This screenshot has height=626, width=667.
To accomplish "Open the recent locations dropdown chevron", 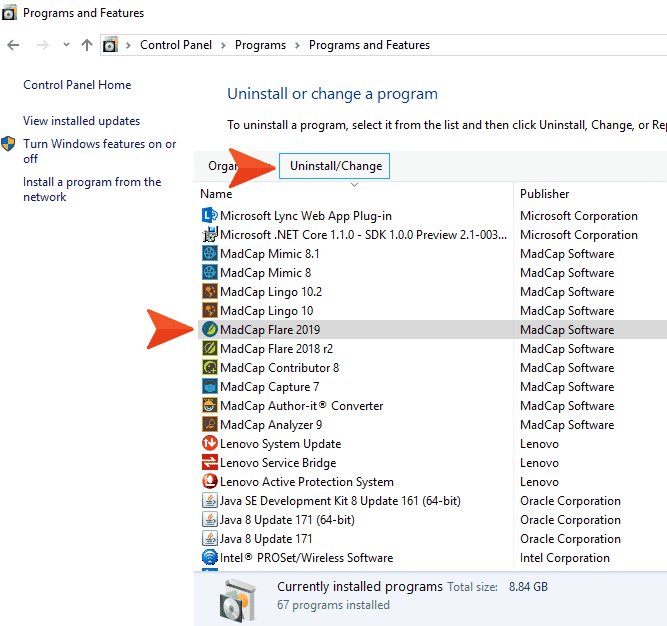I will tap(66, 44).
